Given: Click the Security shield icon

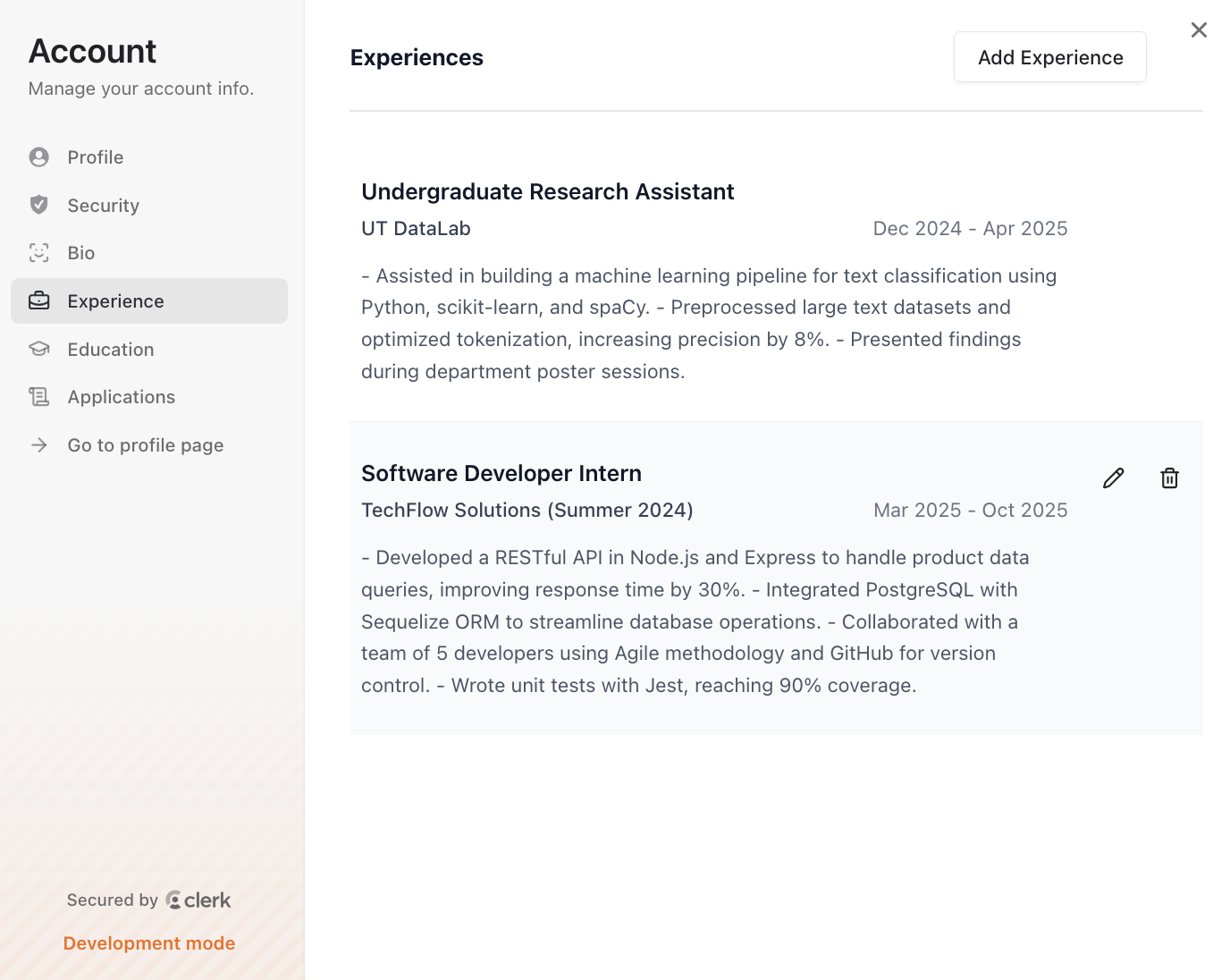Looking at the screenshot, I should [x=38, y=205].
